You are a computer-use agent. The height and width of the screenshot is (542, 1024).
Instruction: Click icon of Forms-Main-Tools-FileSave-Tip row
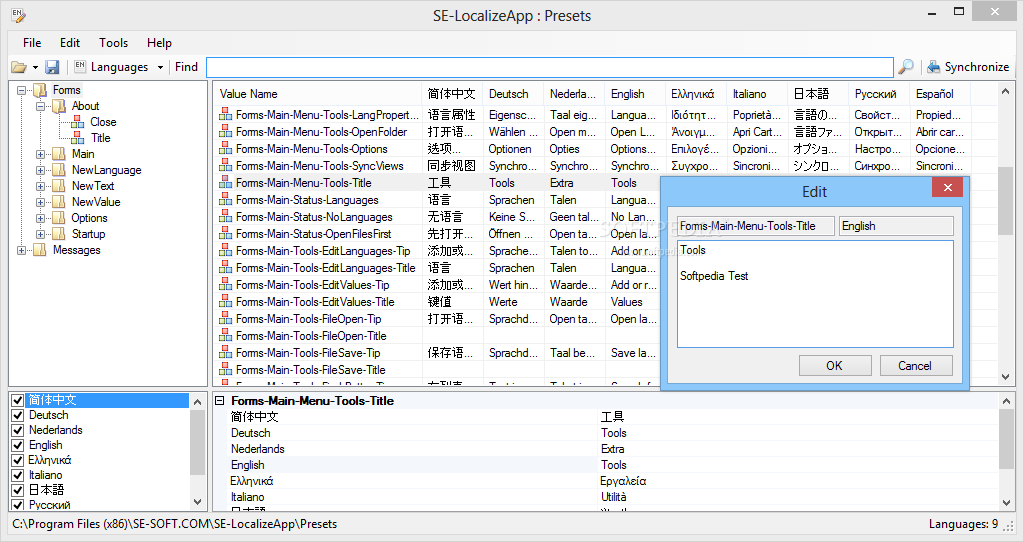225,352
